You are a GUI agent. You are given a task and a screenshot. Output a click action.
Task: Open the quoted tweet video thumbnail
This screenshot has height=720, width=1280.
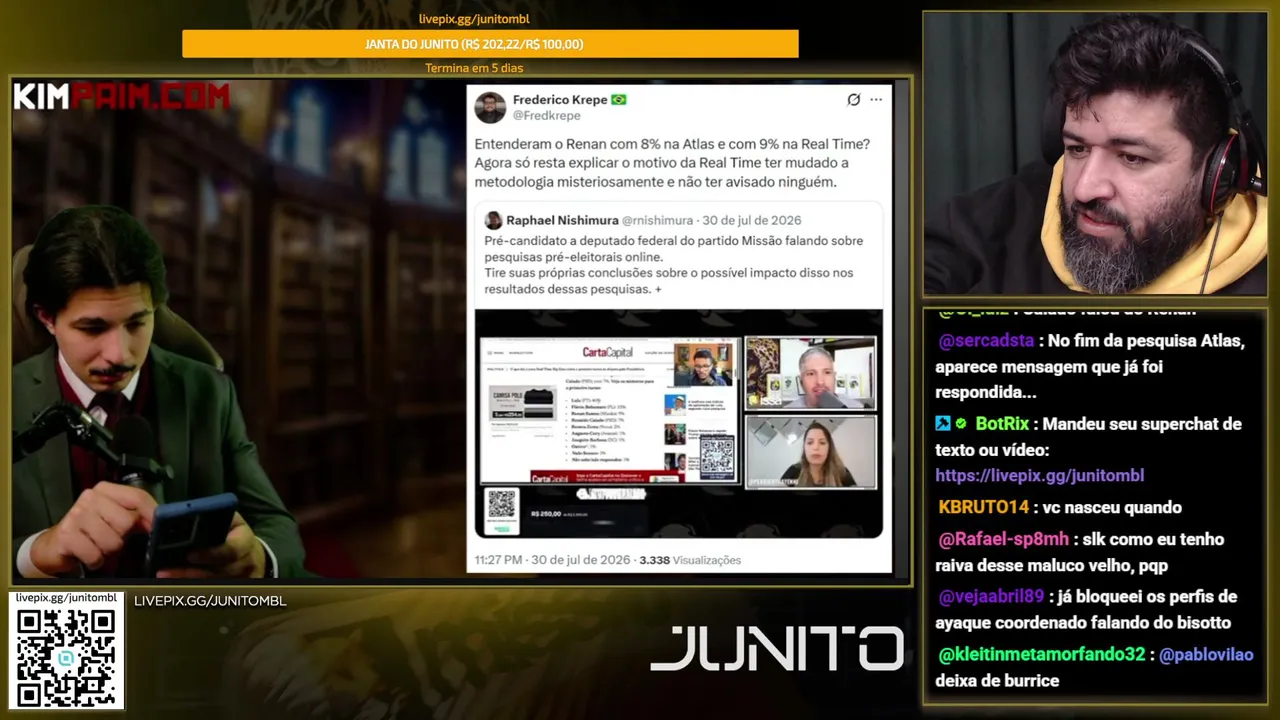pyautogui.click(x=678, y=424)
